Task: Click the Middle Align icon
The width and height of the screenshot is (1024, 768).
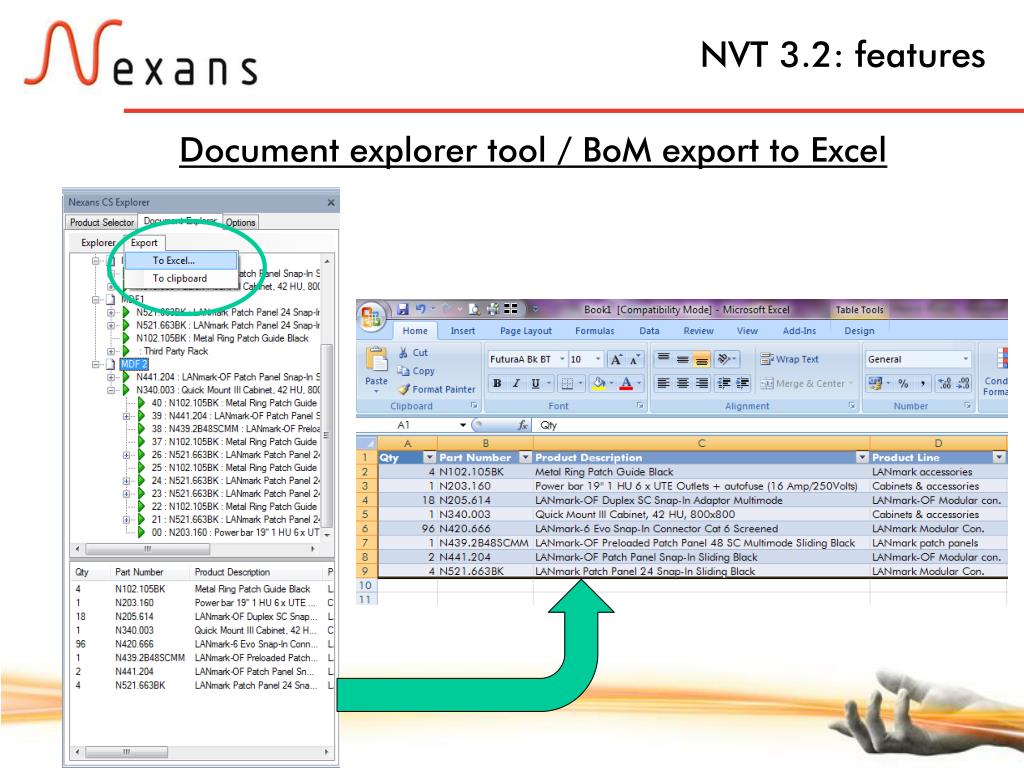Action: tap(682, 359)
